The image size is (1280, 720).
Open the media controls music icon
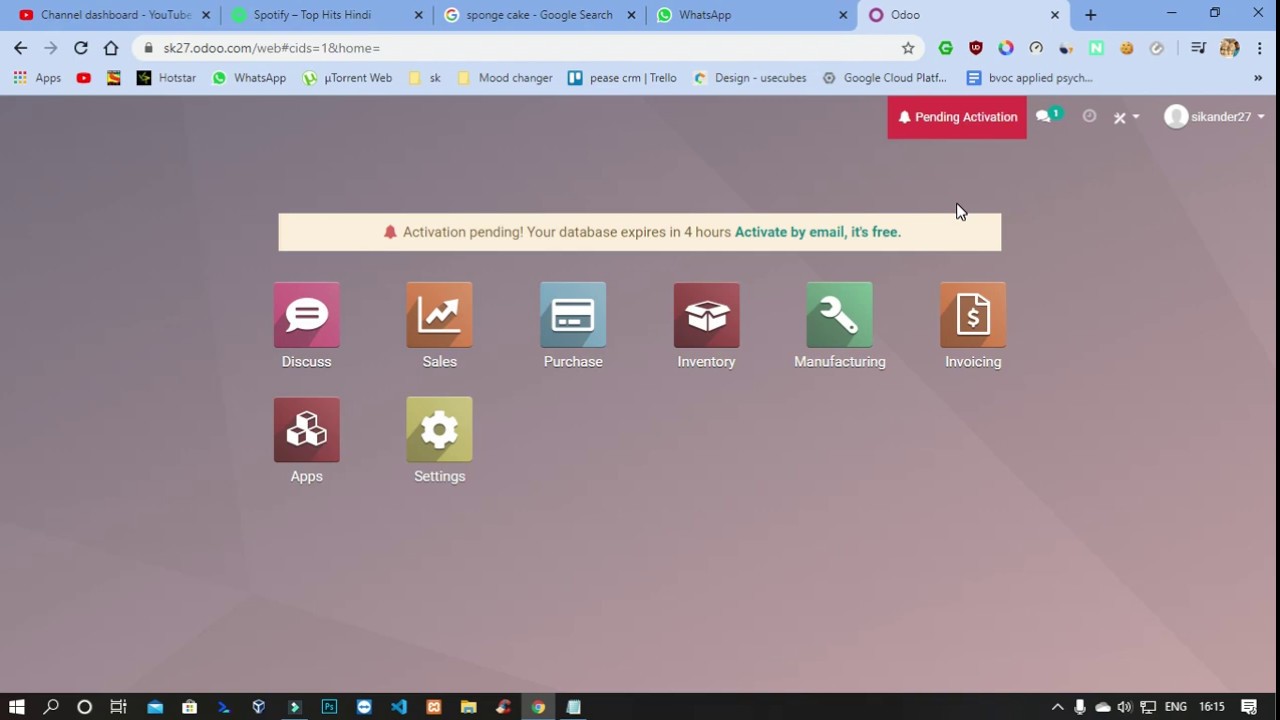tap(1198, 48)
